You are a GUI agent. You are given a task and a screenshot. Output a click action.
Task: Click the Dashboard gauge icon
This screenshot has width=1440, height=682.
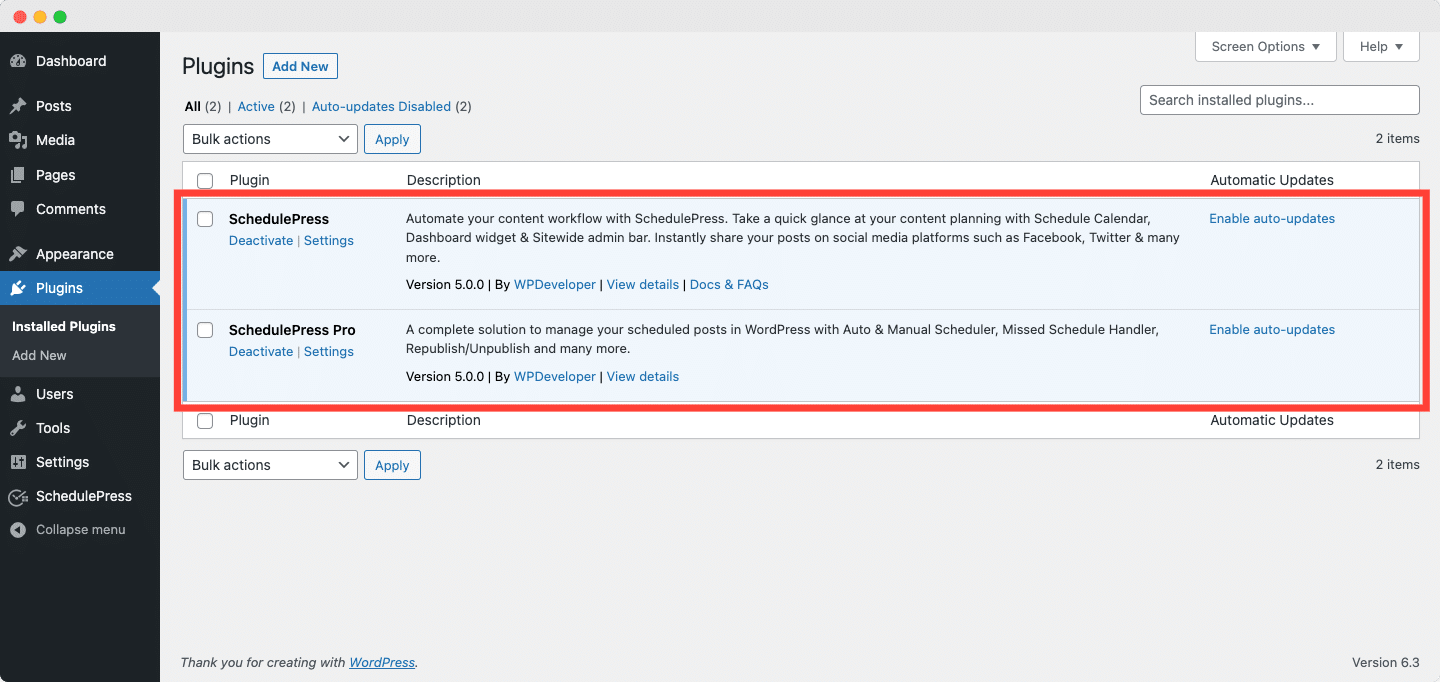coord(18,61)
